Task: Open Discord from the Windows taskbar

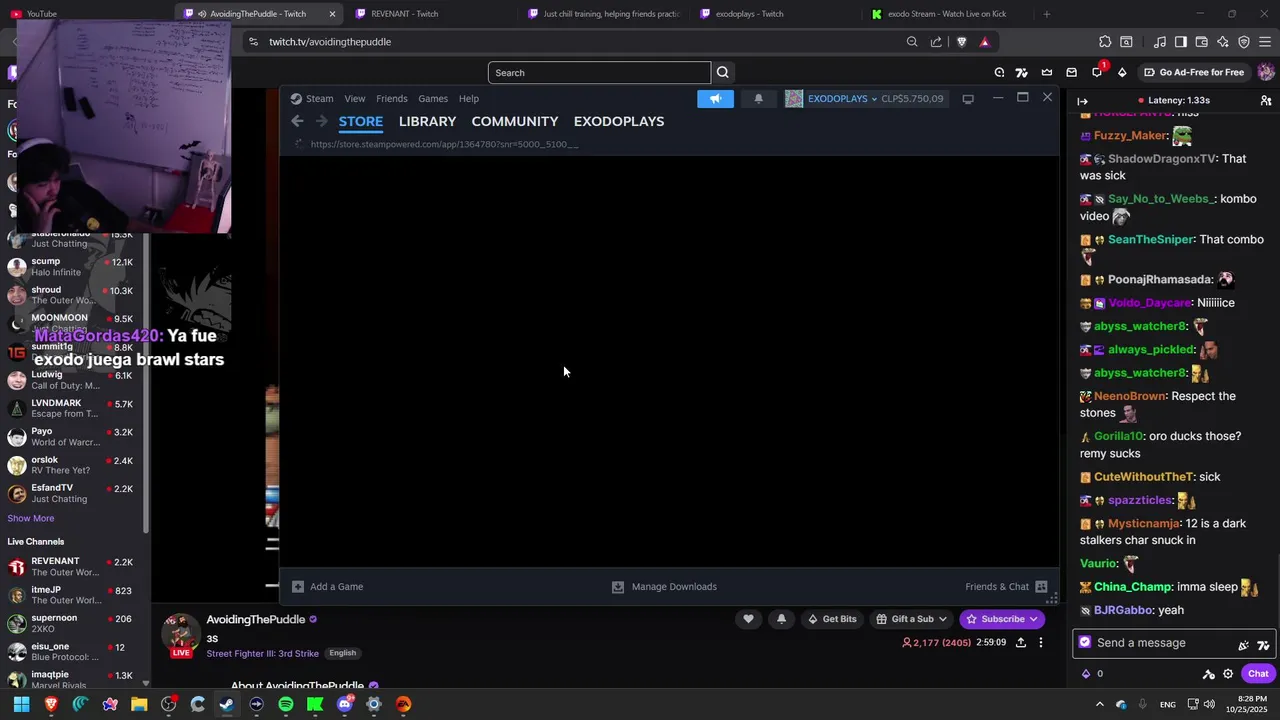Action: 345,704
